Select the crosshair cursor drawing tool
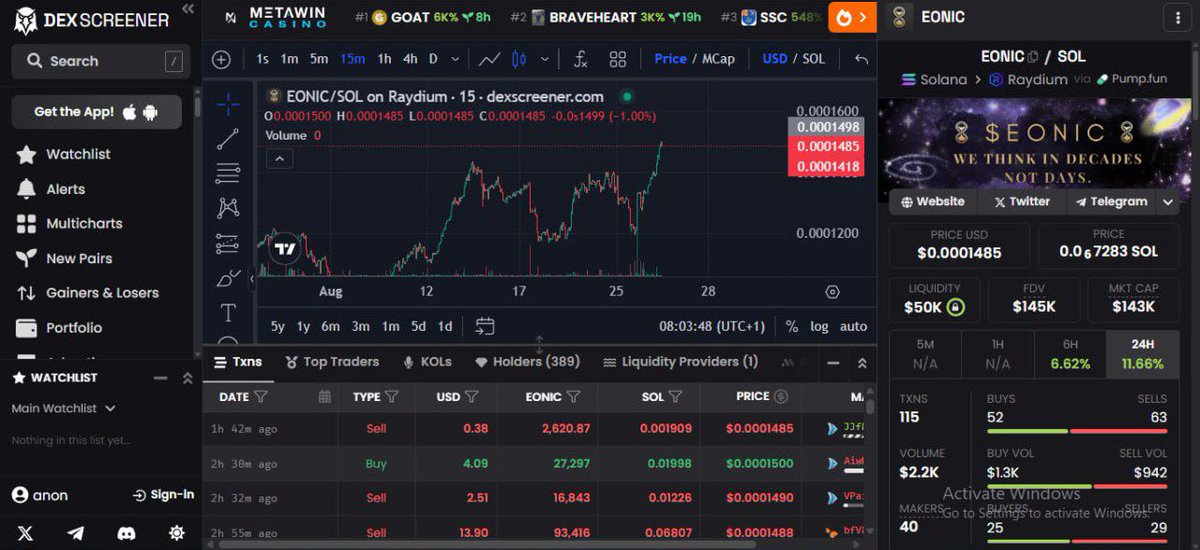Image resolution: width=1200 pixels, height=550 pixels. [x=228, y=103]
